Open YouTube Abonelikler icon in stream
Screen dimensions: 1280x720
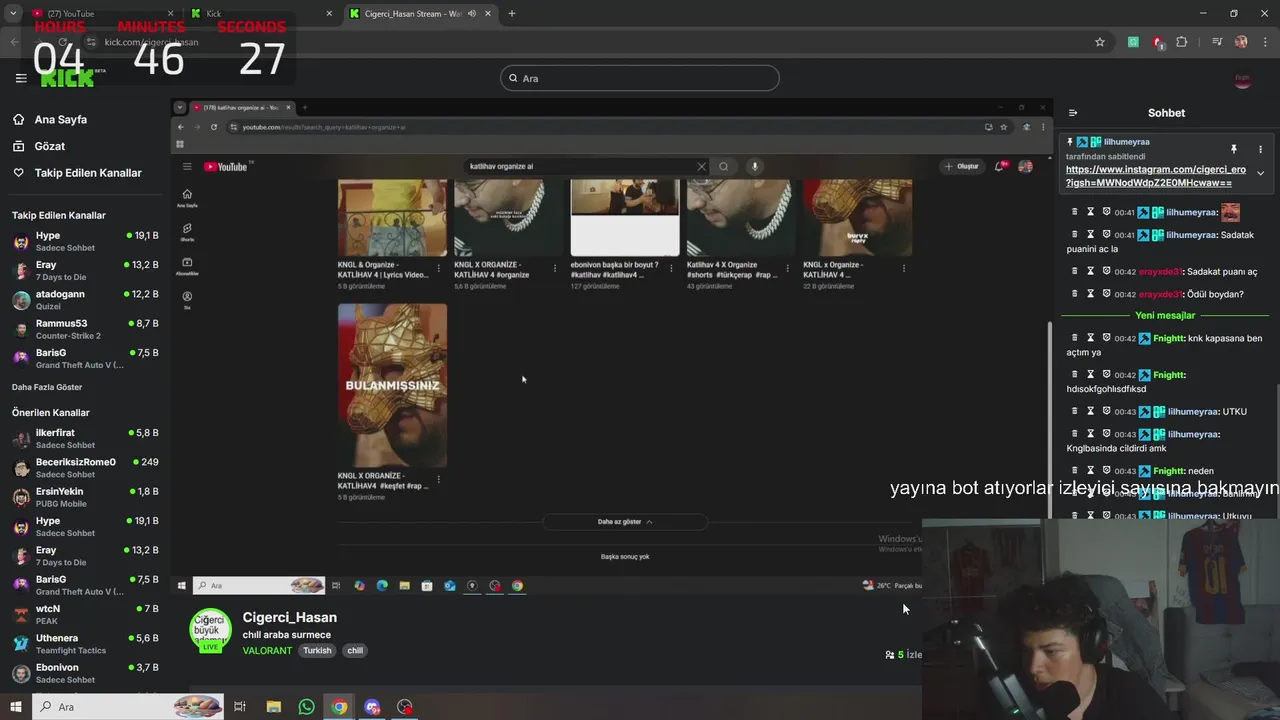[x=187, y=266]
